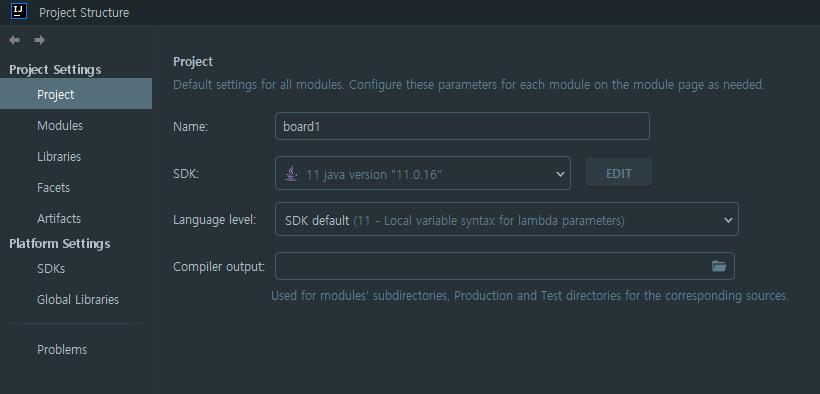820x394 pixels.
Task: Click the IntelliJ IDEA logo icon
Action: [x=18, y=11]
